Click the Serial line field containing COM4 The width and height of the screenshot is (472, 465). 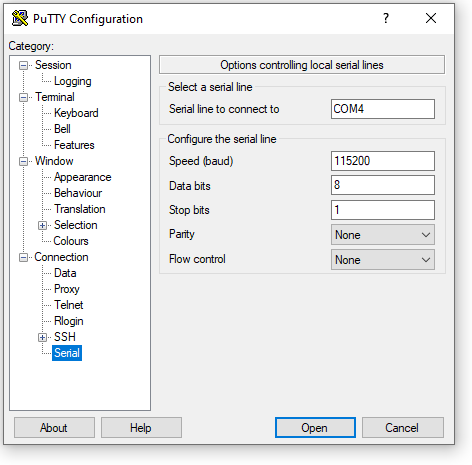pyautogui.click(x=383, y=109)
